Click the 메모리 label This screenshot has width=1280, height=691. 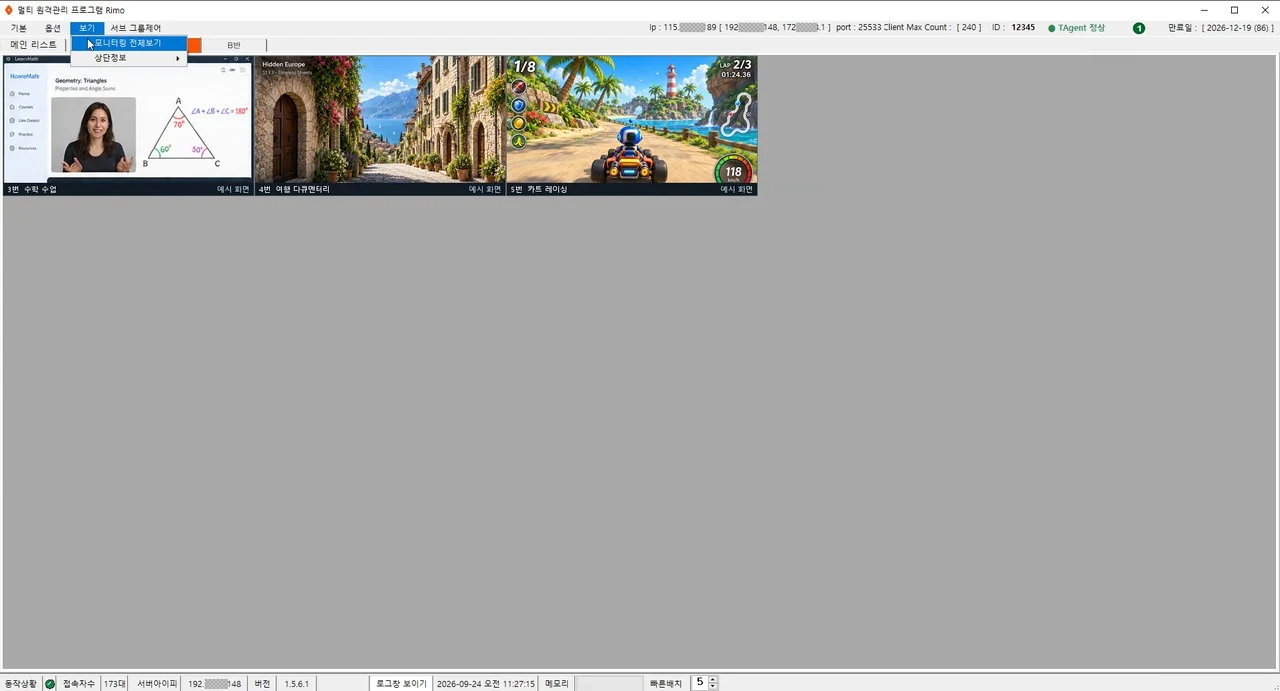[557, 684]
